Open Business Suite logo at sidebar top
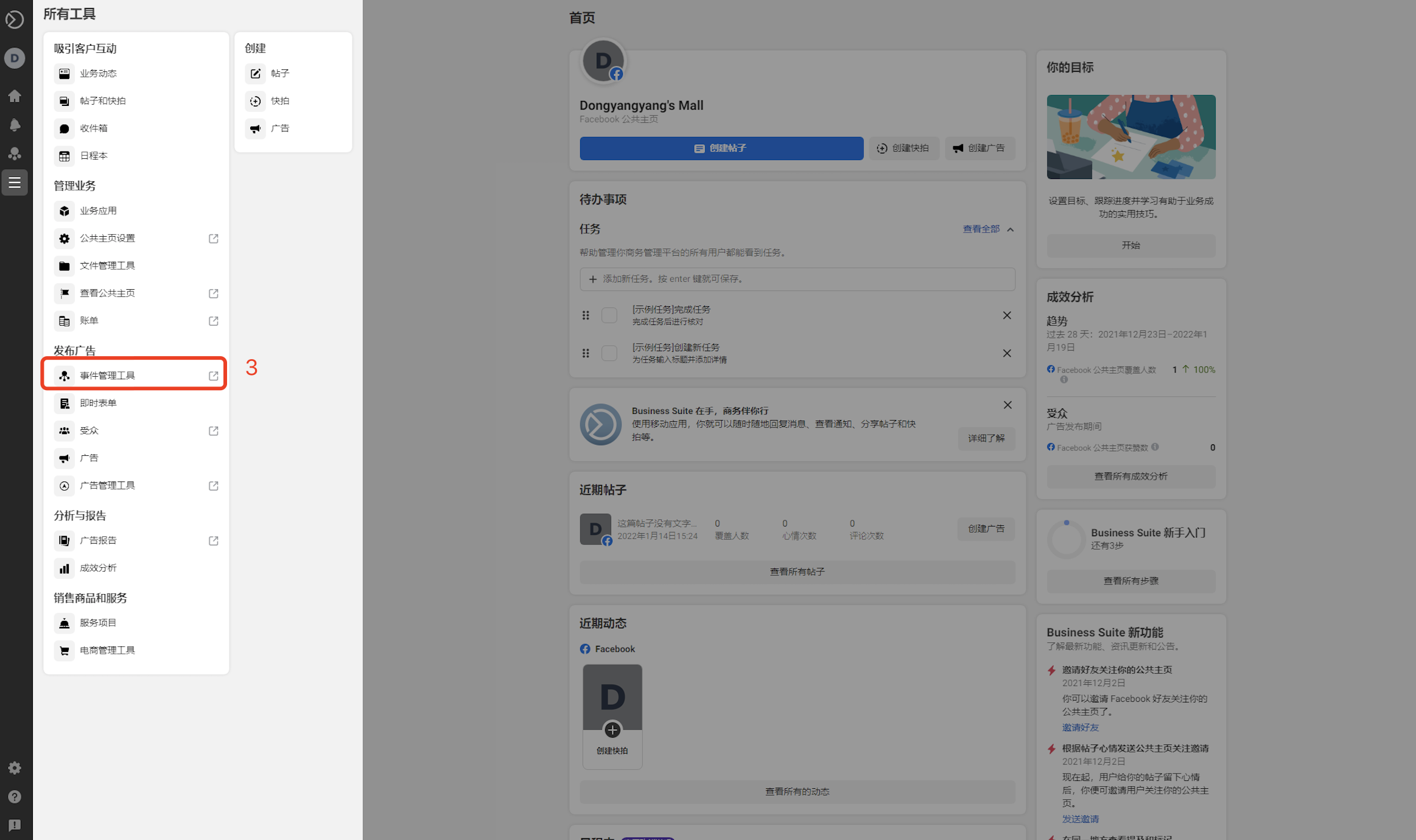Viewport: 1416px width, 840px height. tap(15, 19)
